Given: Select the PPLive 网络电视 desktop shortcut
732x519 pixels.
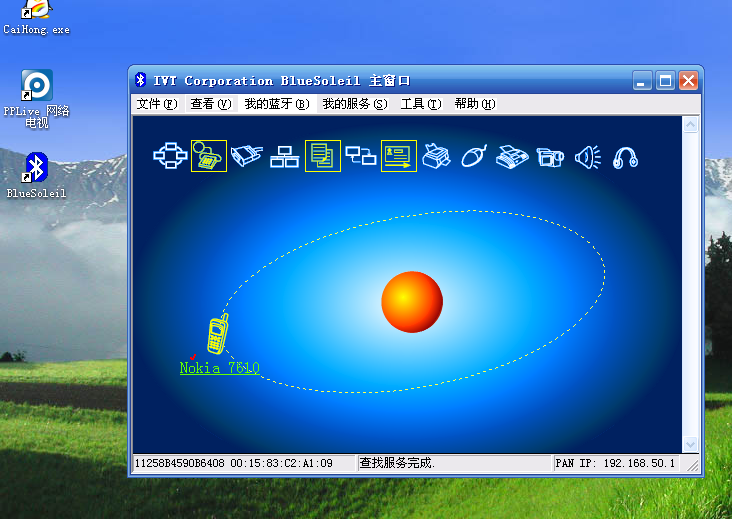Looking at the screenshot, I should click(x=36, y=99).
